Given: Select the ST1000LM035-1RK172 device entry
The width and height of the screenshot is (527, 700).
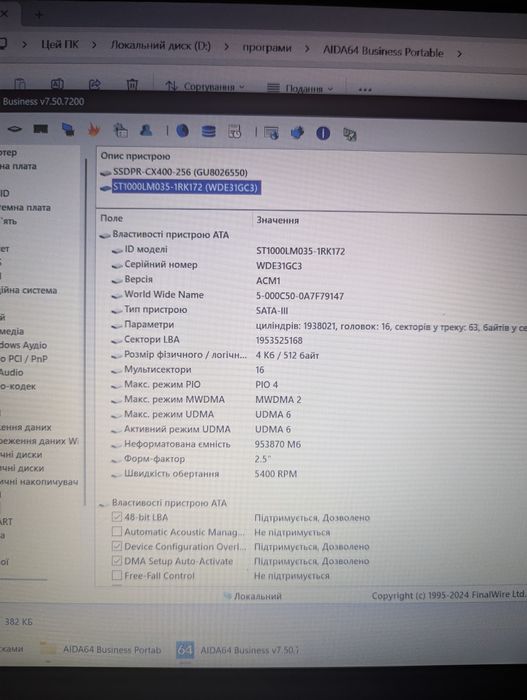Looking at the screenshot, I should 185,187.
